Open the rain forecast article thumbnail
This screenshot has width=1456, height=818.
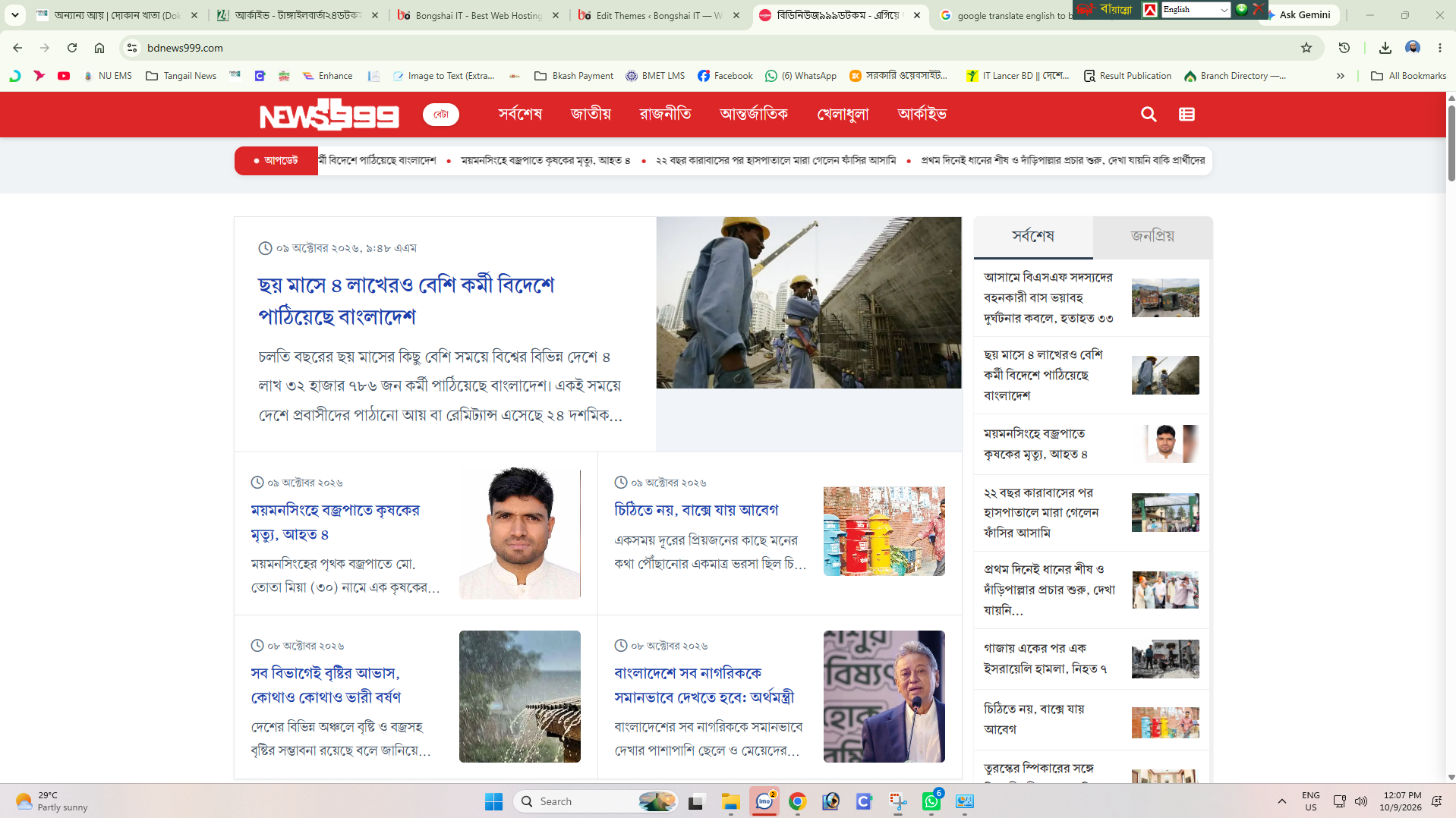(x=520, y=697)
